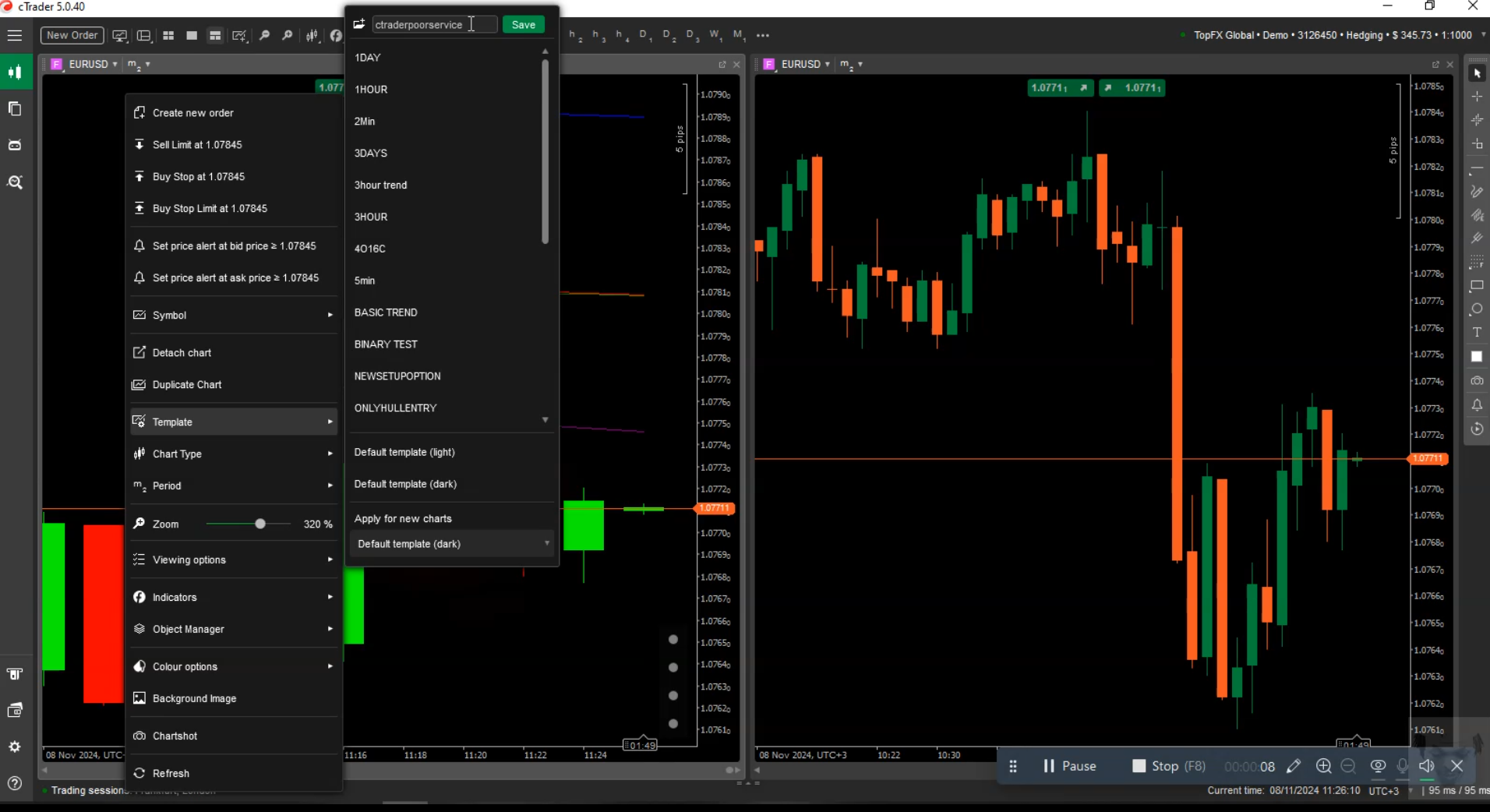1490x812 pixels.
Task: Switch to single chart layout icon
Action: pyautogui.click(x=192, y=35)
